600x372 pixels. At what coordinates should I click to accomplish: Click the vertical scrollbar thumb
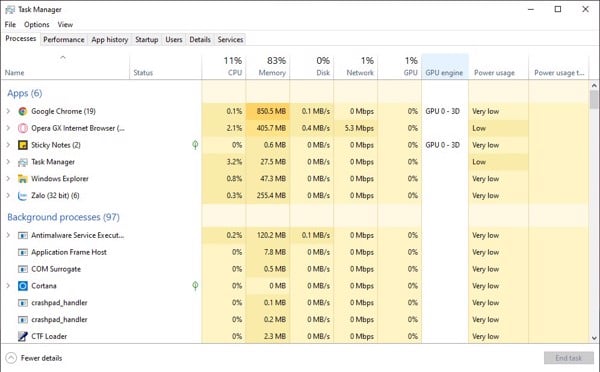594,100
